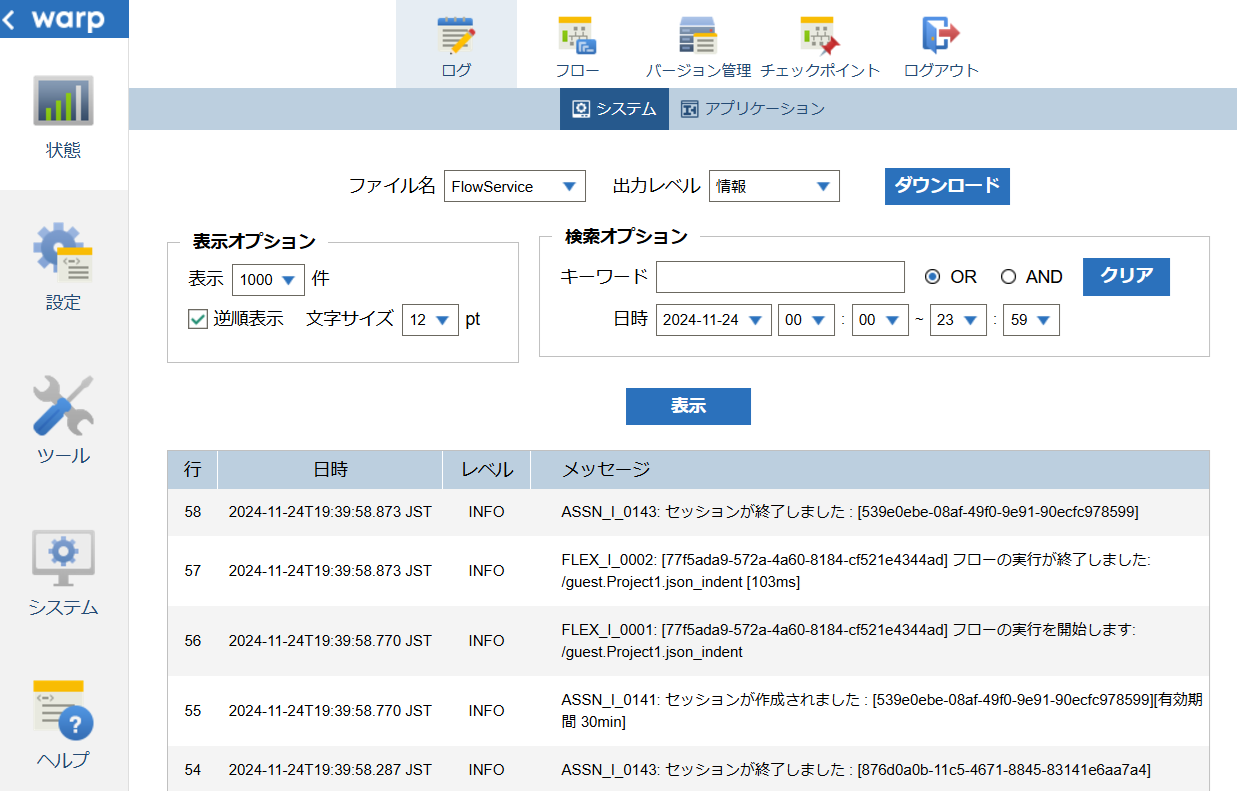The width and height of the screenshot is (1237, 791).
Task: Open the 状態 status section icon
Action: [63, 101]
